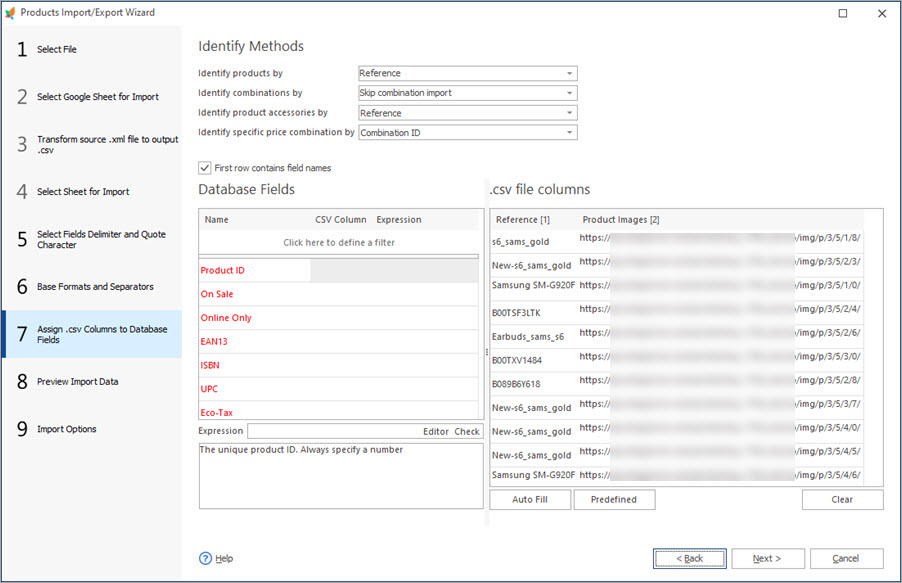The width and height of the screenshot is (902, 583).
Task: Click the Help question mark icon
Action: [205, 558]
